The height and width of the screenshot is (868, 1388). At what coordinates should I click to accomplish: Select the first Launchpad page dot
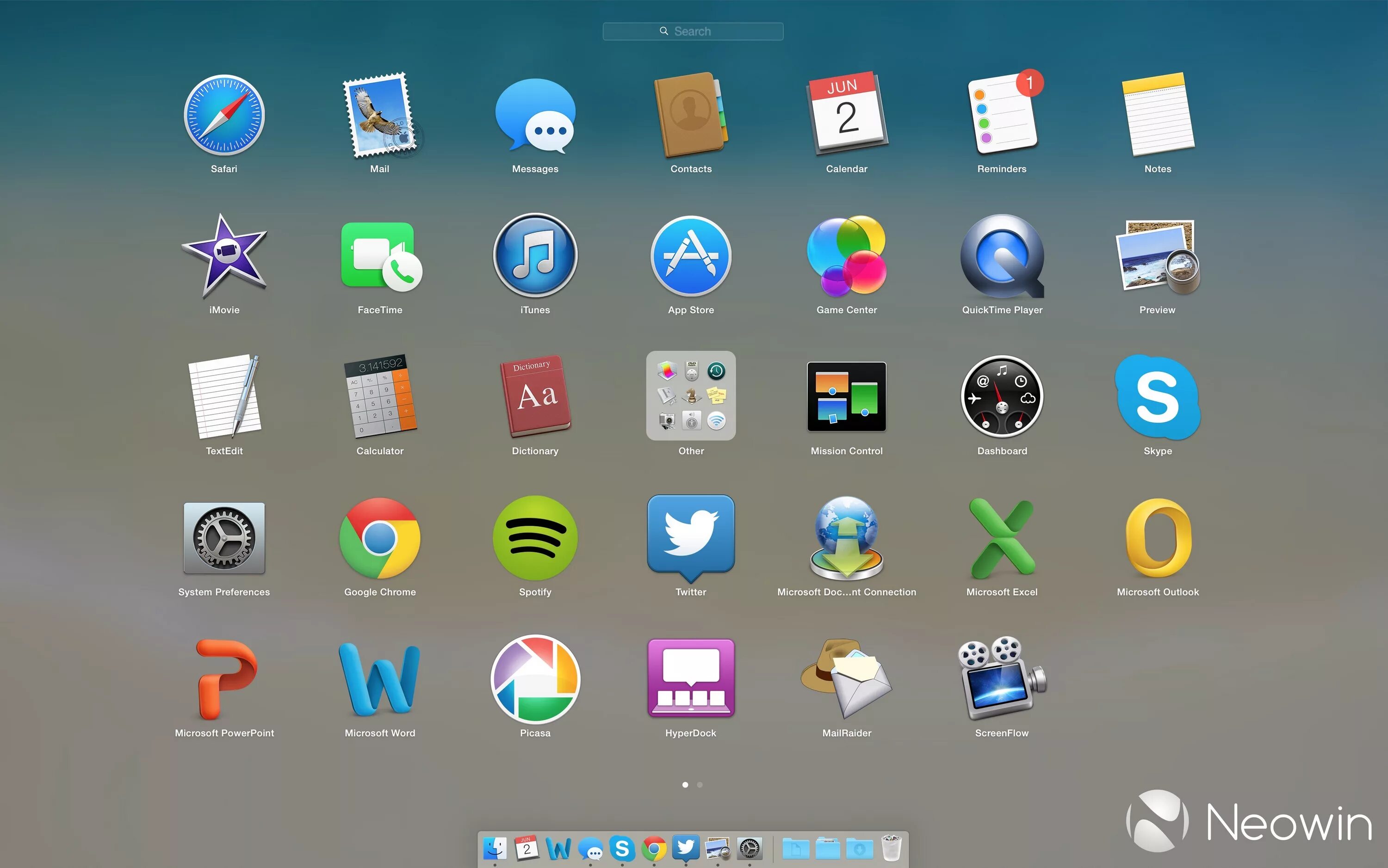[685, 785]
